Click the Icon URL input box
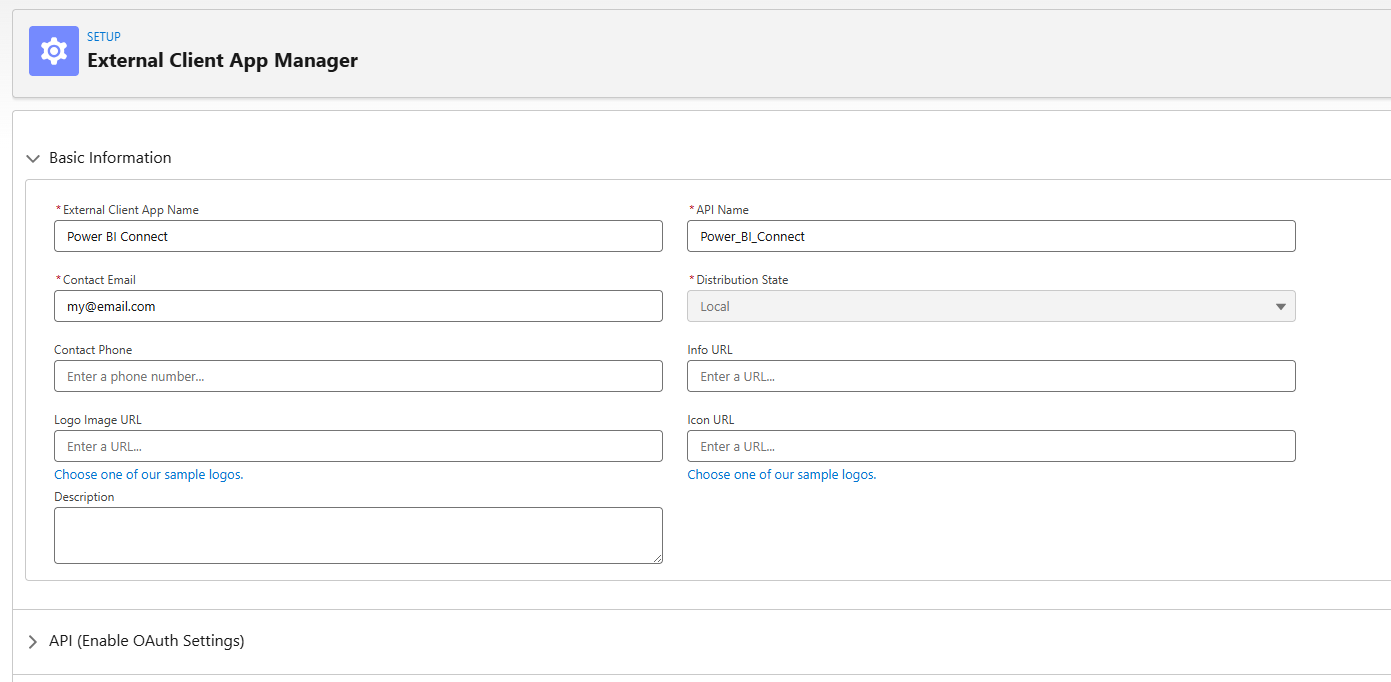 click(990, 446)
